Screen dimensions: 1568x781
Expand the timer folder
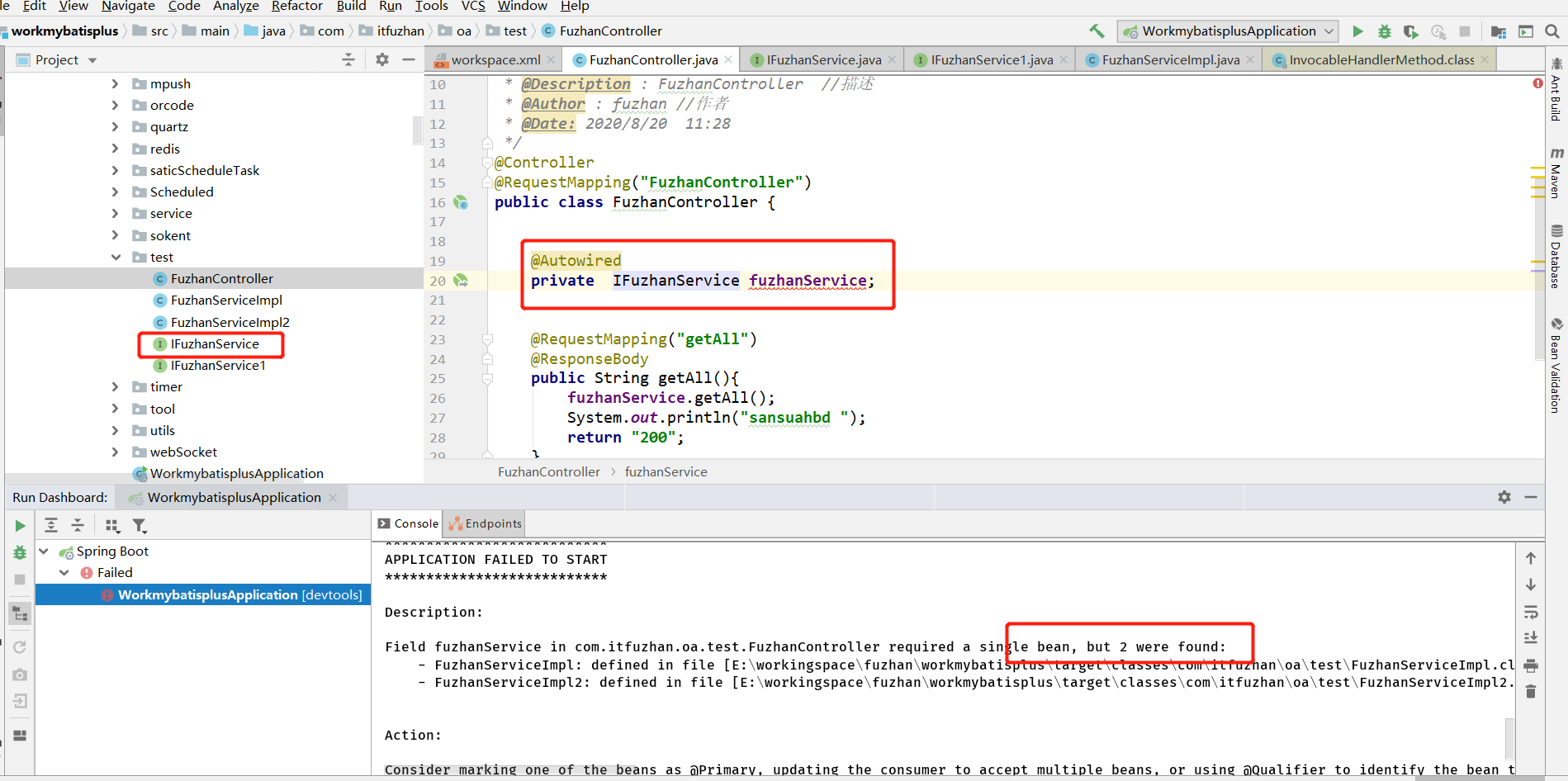[115, 386]
